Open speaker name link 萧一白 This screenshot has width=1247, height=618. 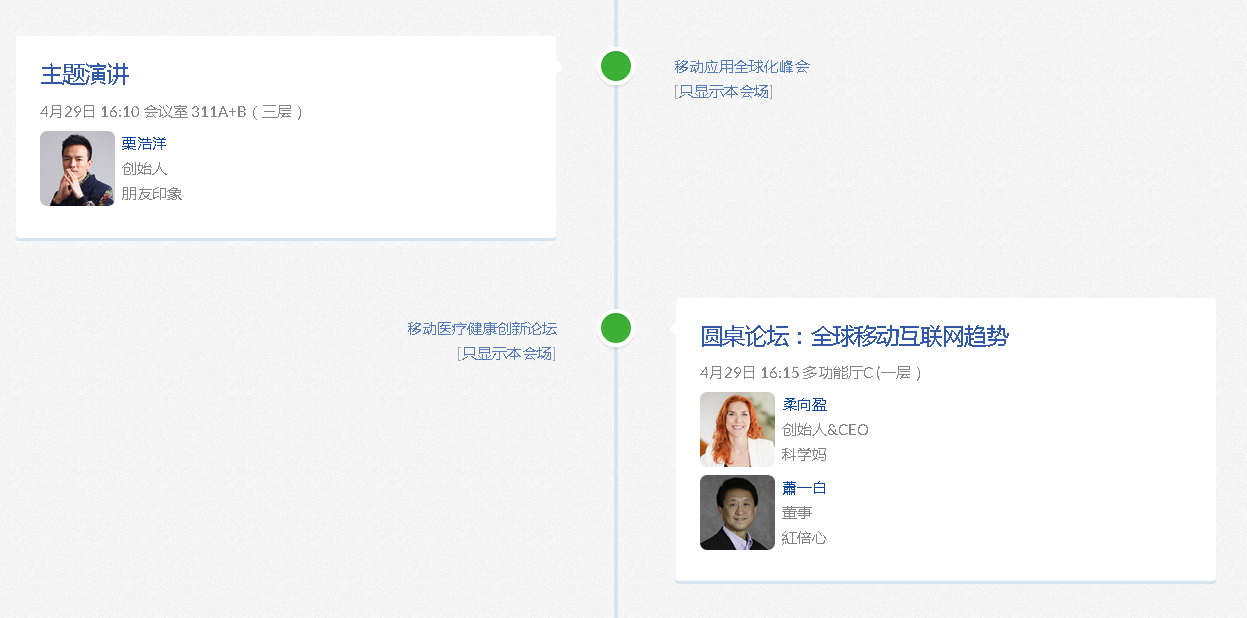tap(804, 488)
